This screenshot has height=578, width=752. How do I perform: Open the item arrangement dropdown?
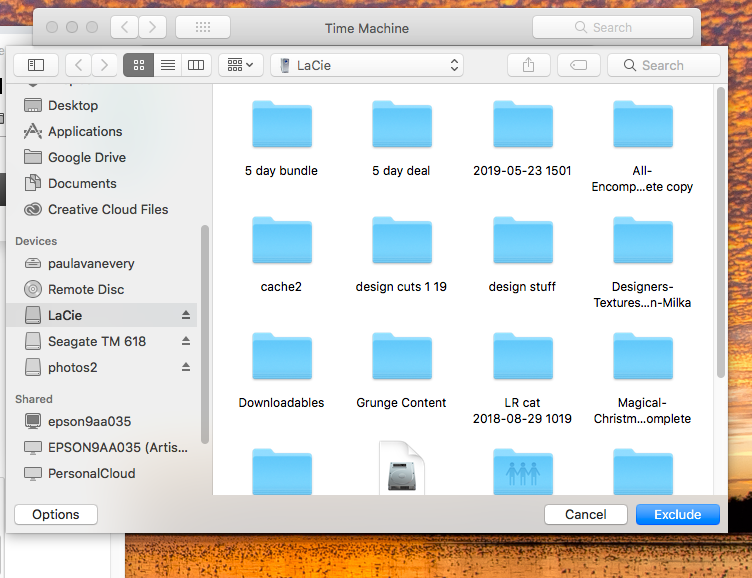pos(241,65)
